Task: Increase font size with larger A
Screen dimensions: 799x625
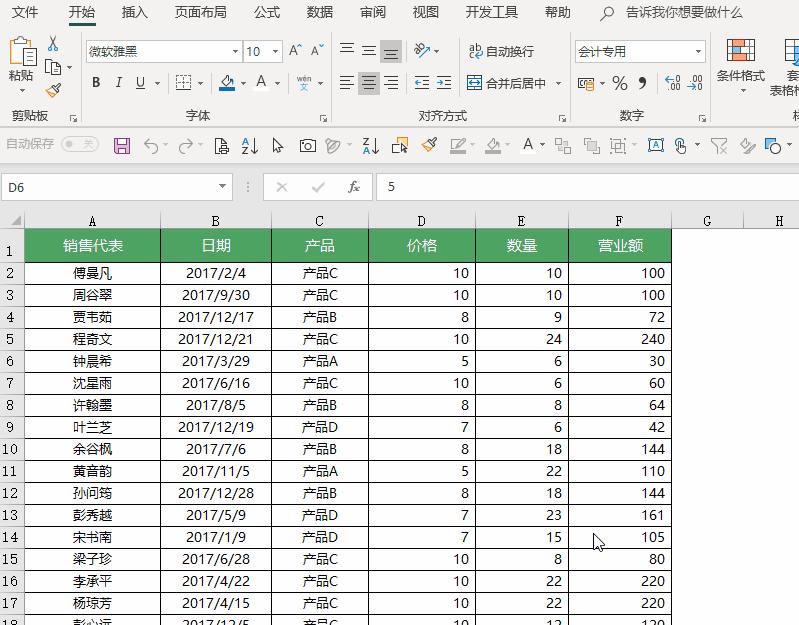Action: pos(295,50)
